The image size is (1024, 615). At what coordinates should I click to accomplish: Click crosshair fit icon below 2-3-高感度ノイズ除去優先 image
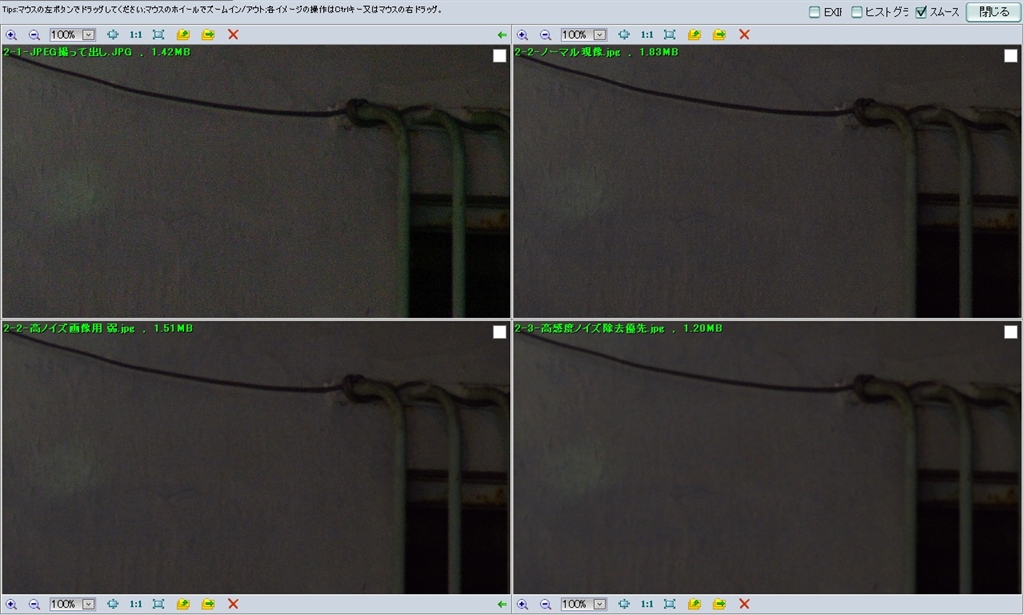[624, 604]
